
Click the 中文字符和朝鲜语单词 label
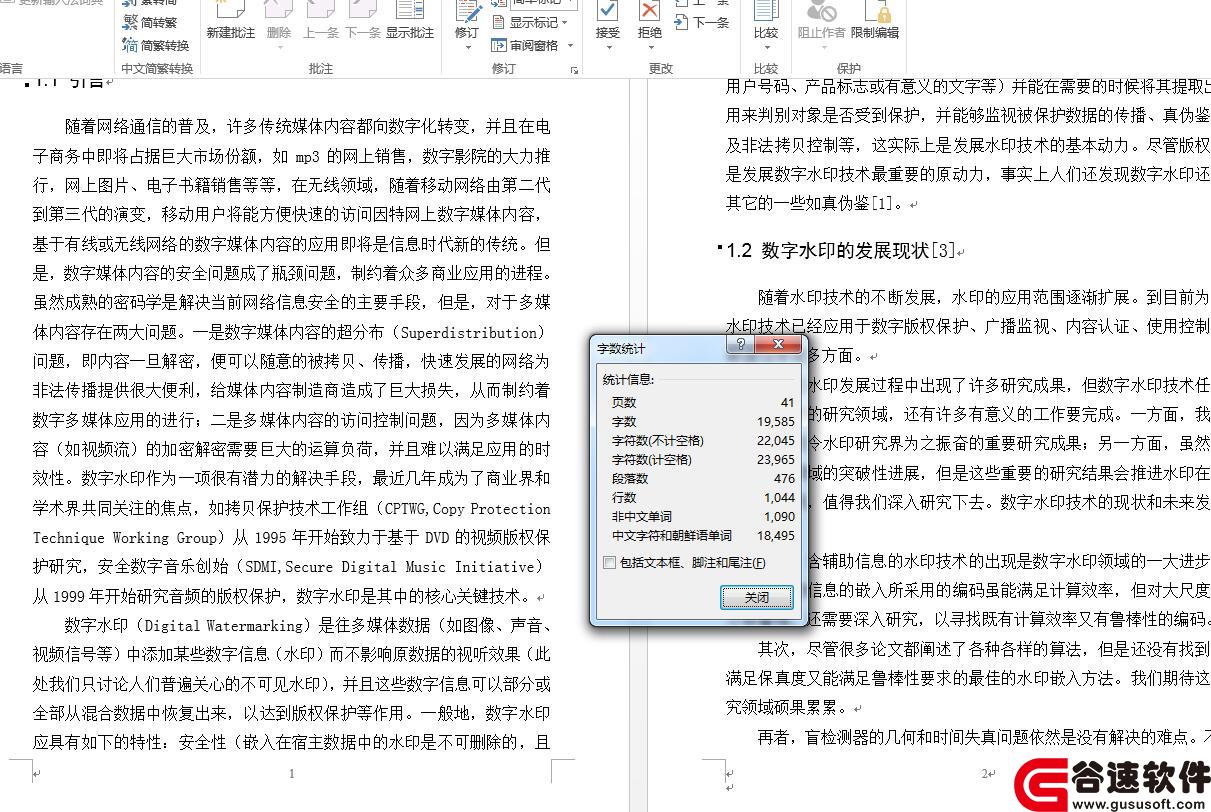671,535
